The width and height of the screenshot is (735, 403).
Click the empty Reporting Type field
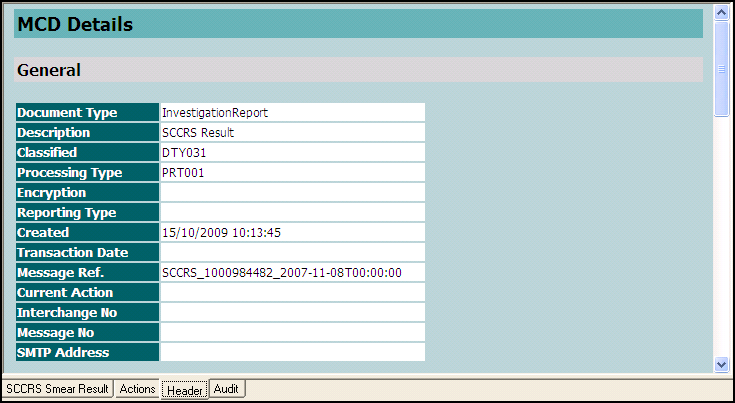click(x=292, y=213)
